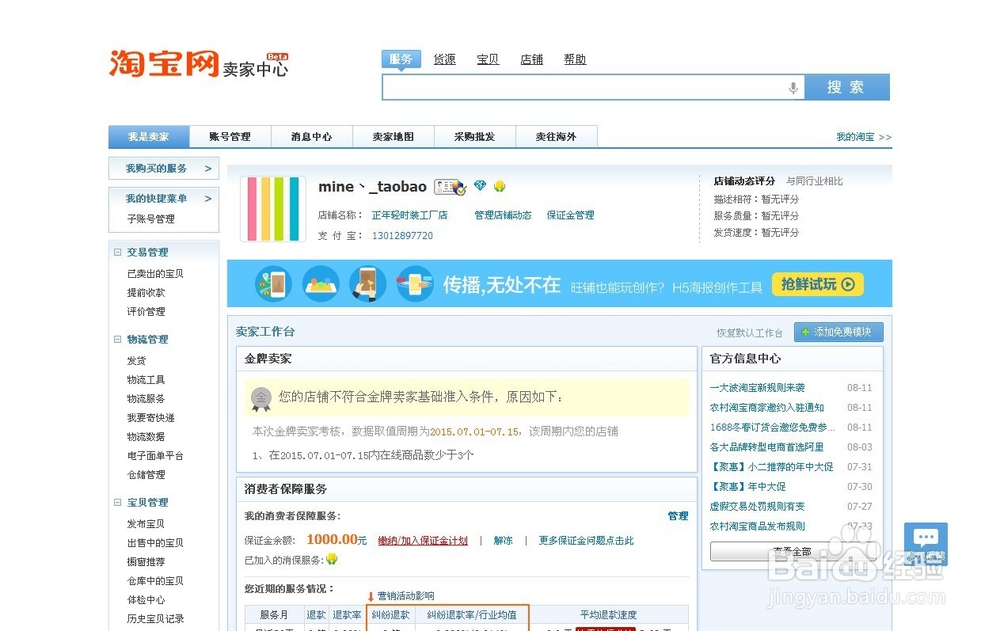Open news item 农村淘宝商家邀约入驻通知
The height and width of the screenshot is (631, 1000).
[767, 408]
